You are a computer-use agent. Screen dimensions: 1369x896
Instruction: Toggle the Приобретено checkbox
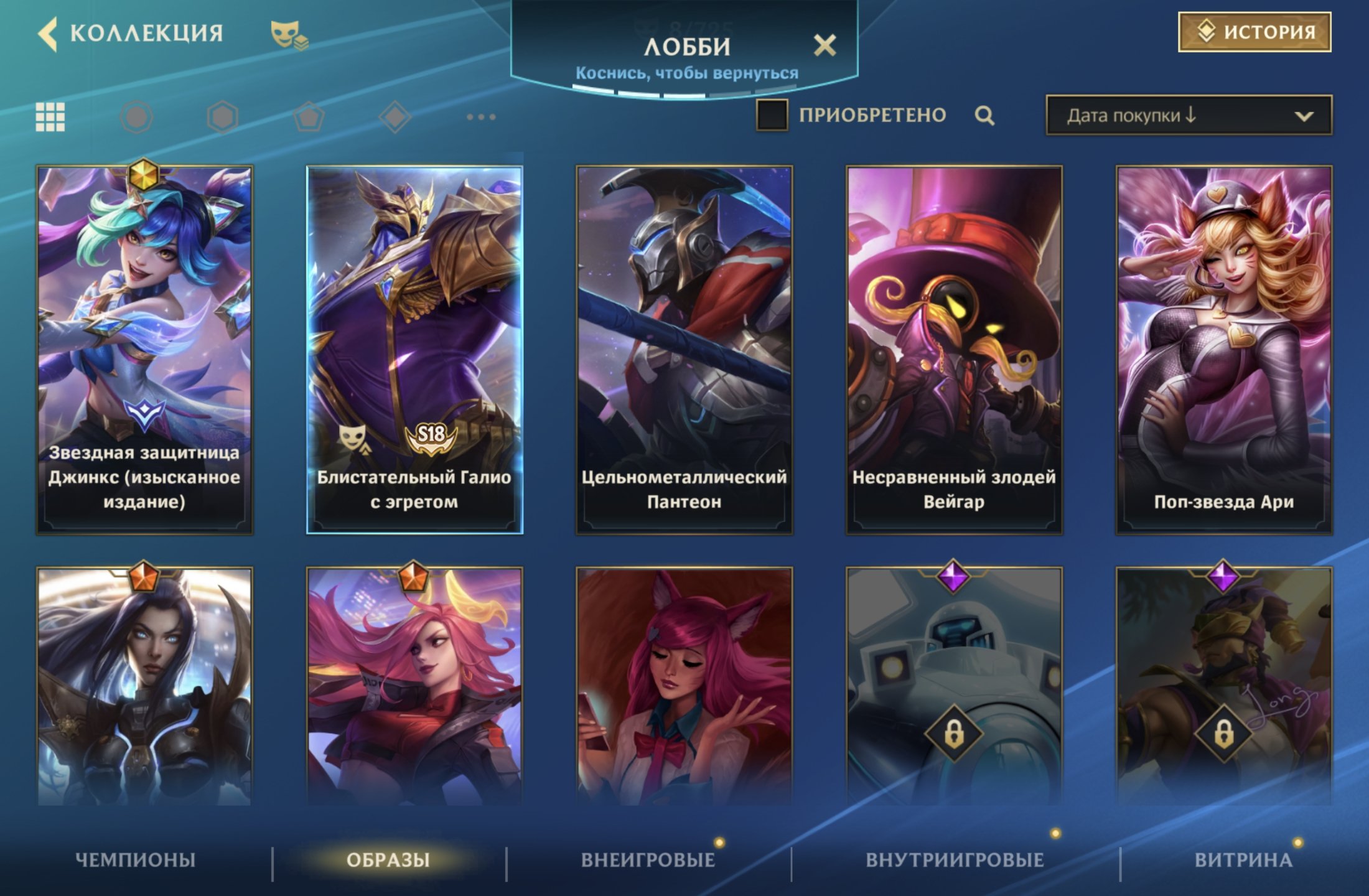(x=772, y=115)
